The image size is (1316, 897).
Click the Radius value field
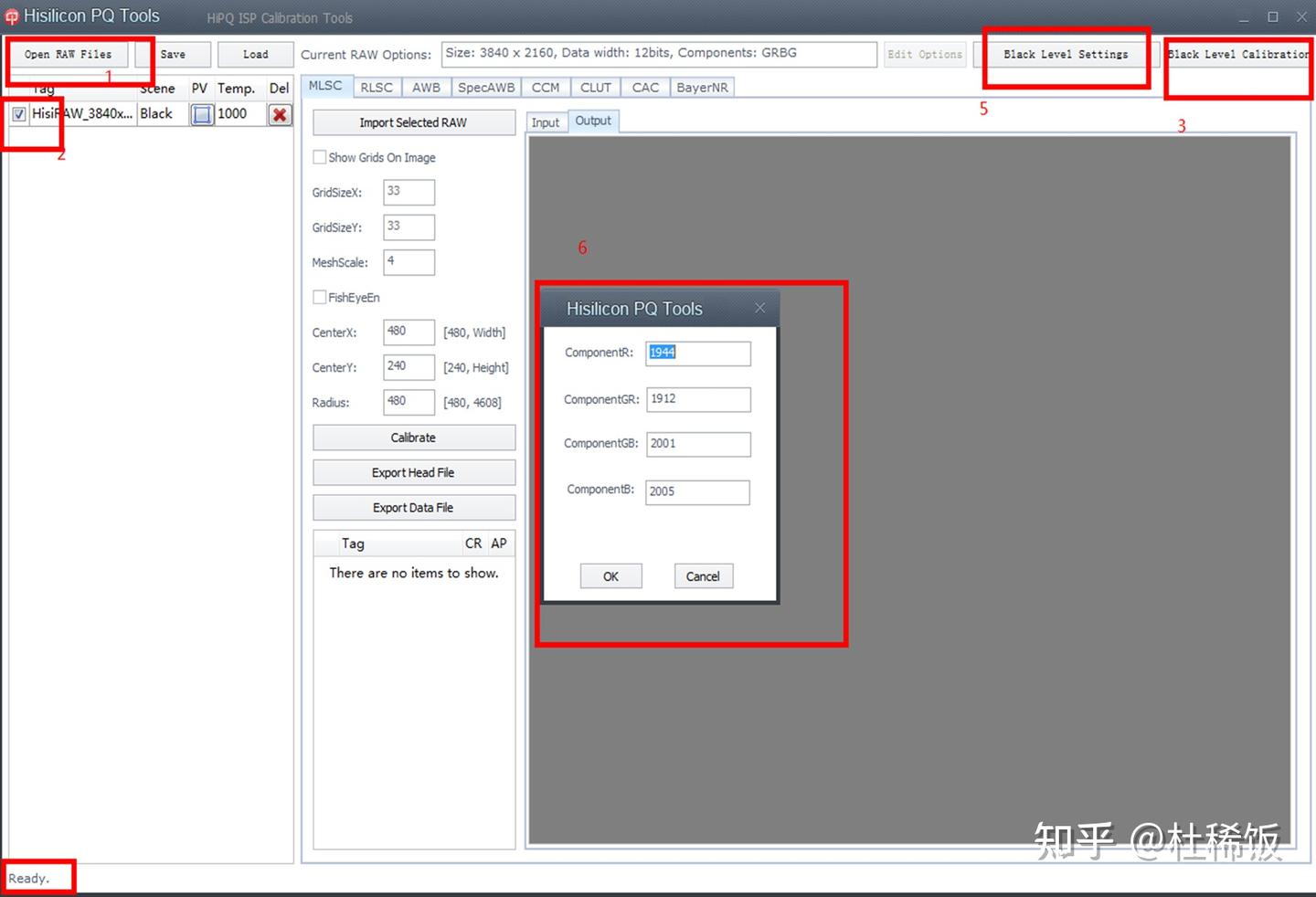[409, 402]
